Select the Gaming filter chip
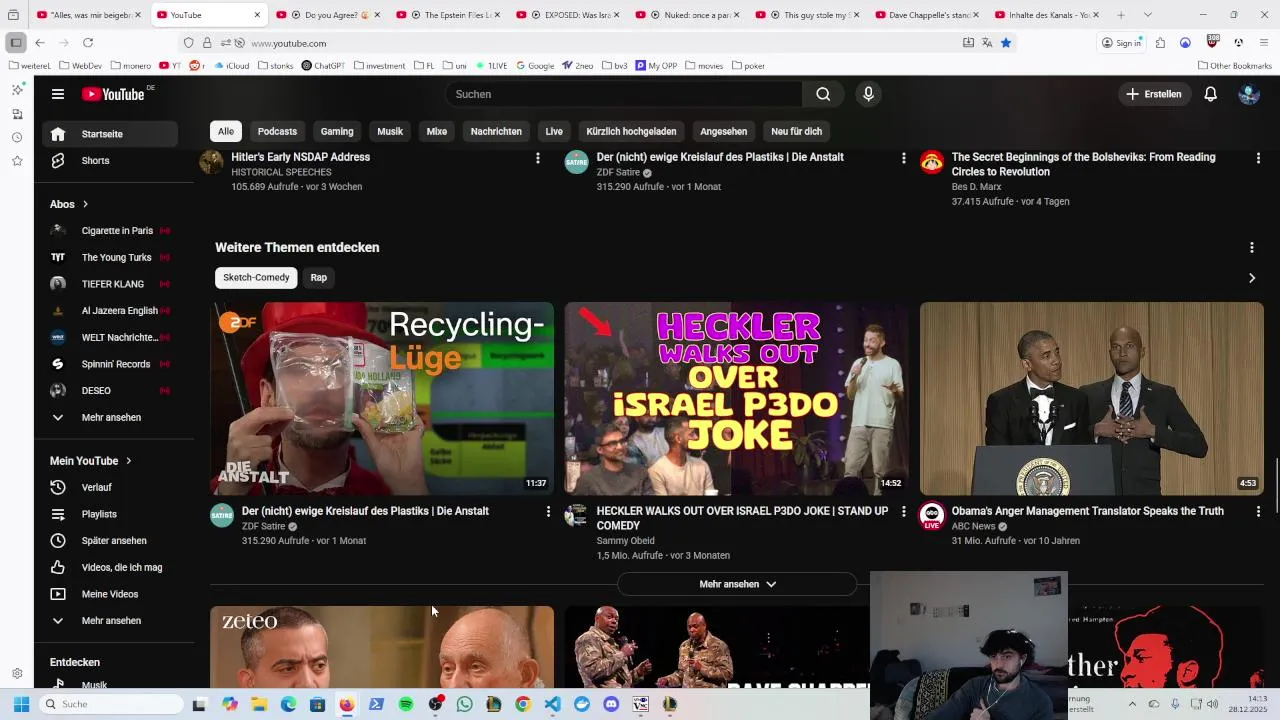The image size is (1280, 720). point(337,131)
